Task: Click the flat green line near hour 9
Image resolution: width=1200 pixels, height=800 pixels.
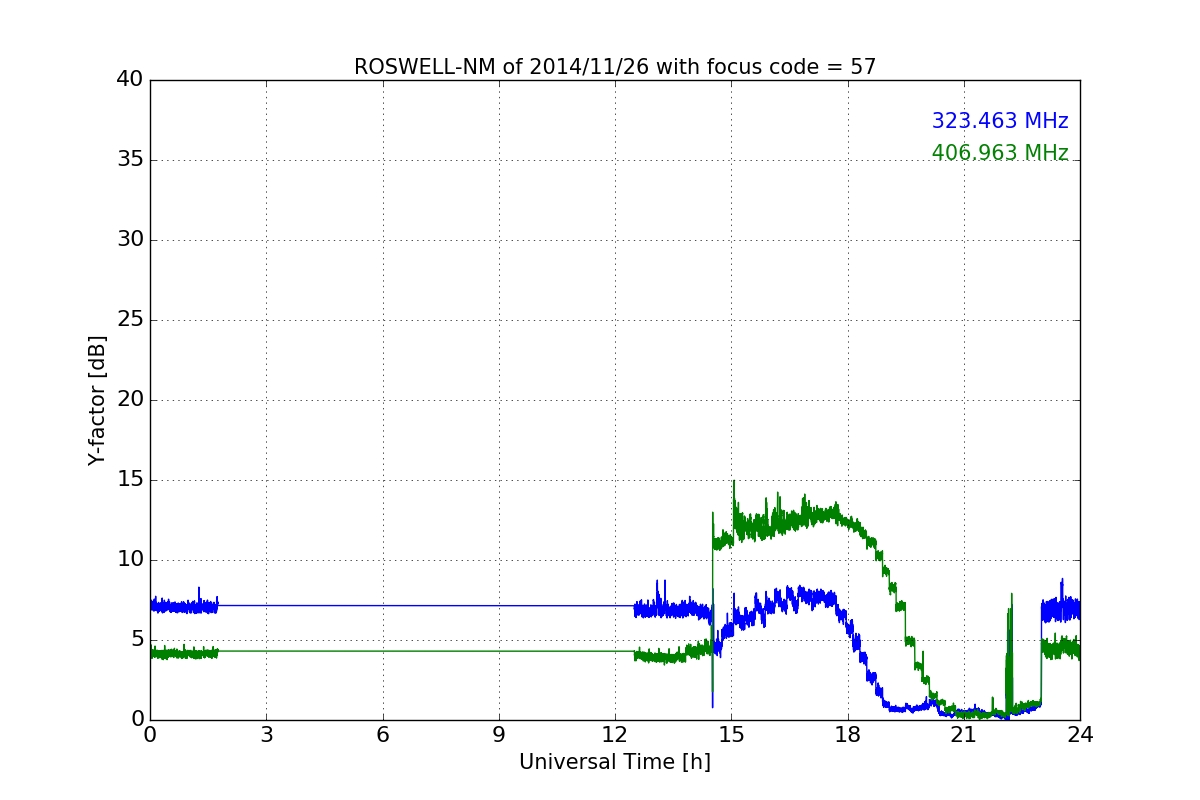Action: 499,651
